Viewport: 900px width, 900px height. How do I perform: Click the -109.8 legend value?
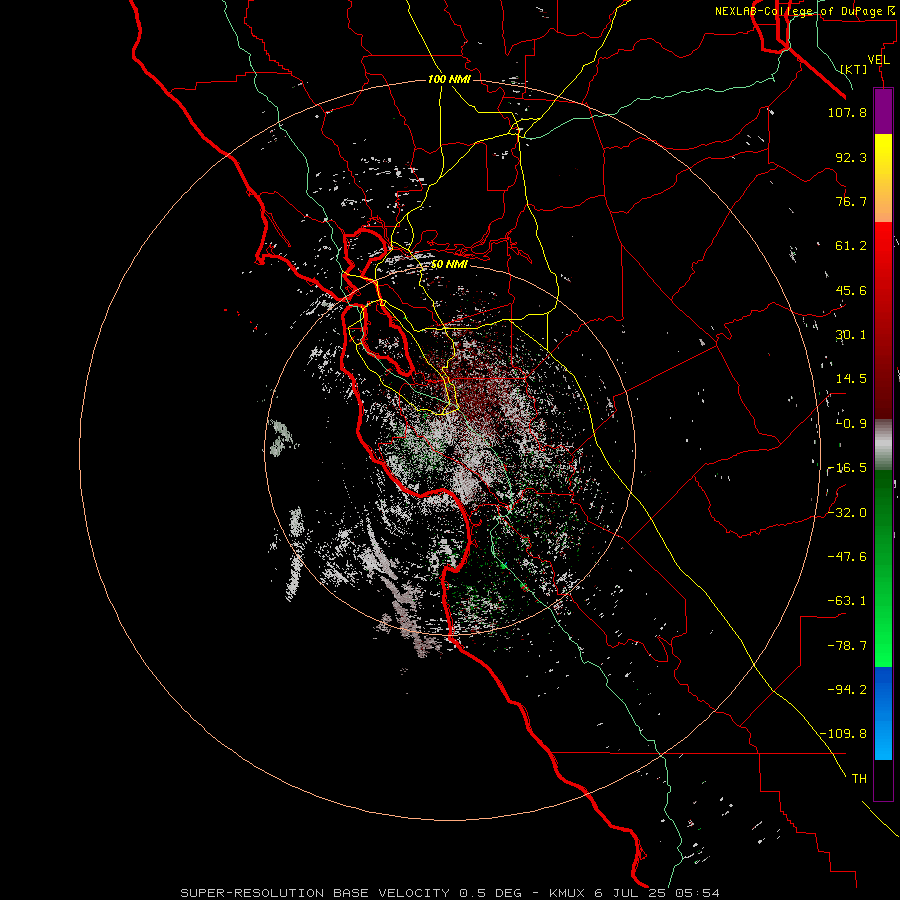point(844,734)
